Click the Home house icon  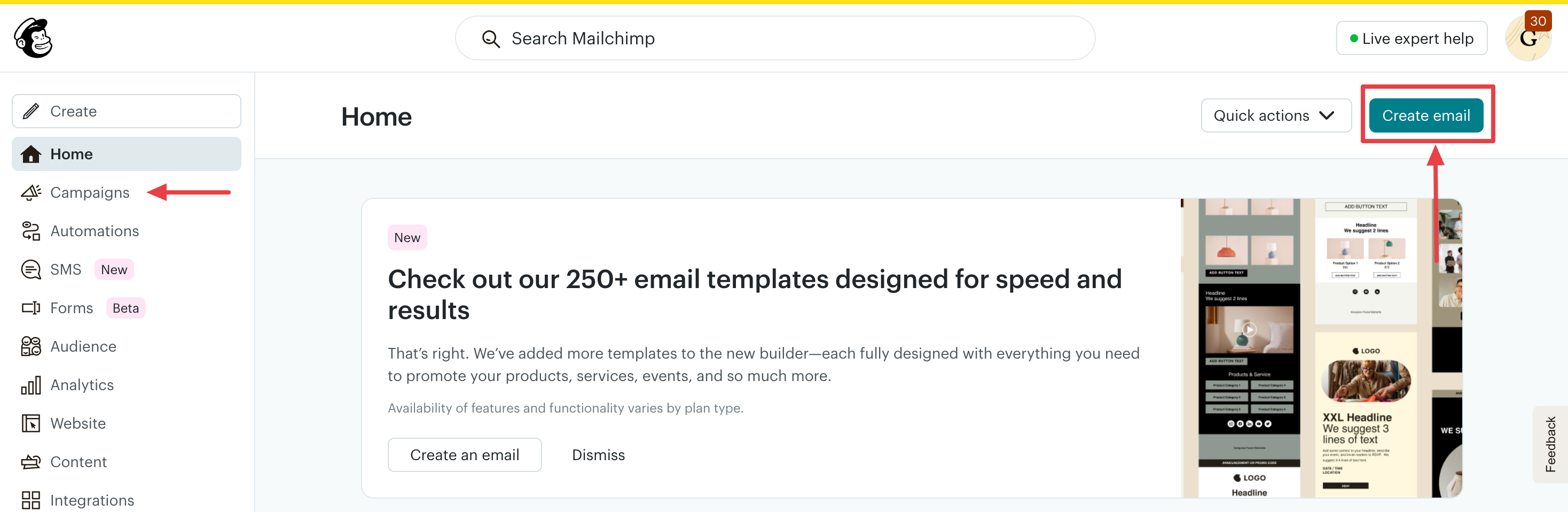[30, 154]
